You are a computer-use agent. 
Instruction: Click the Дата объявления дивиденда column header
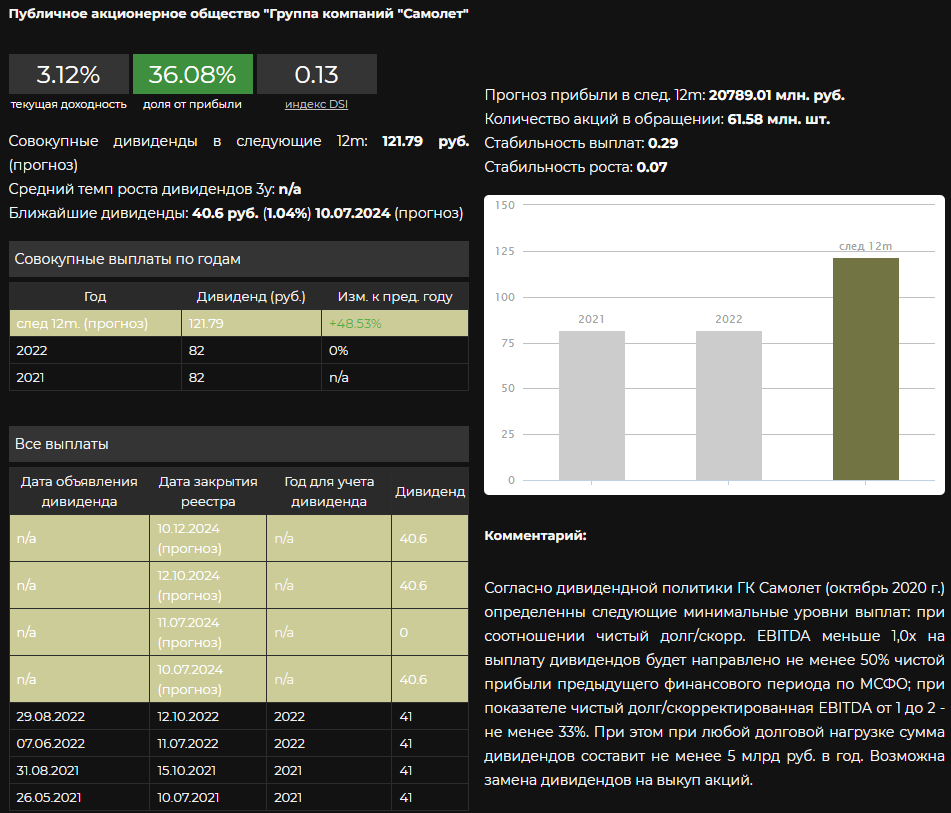click(x=79, y=491)
